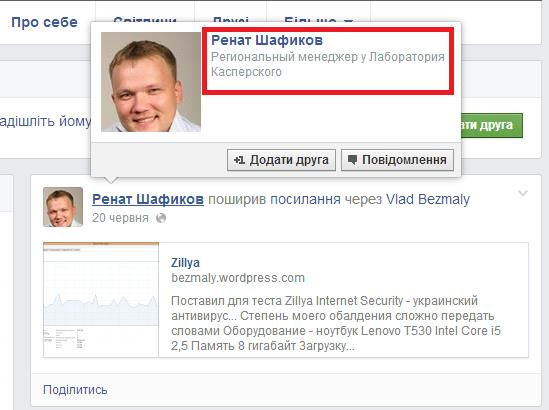Open the Zillya article chart preview thumbnail

pos(101,300)
